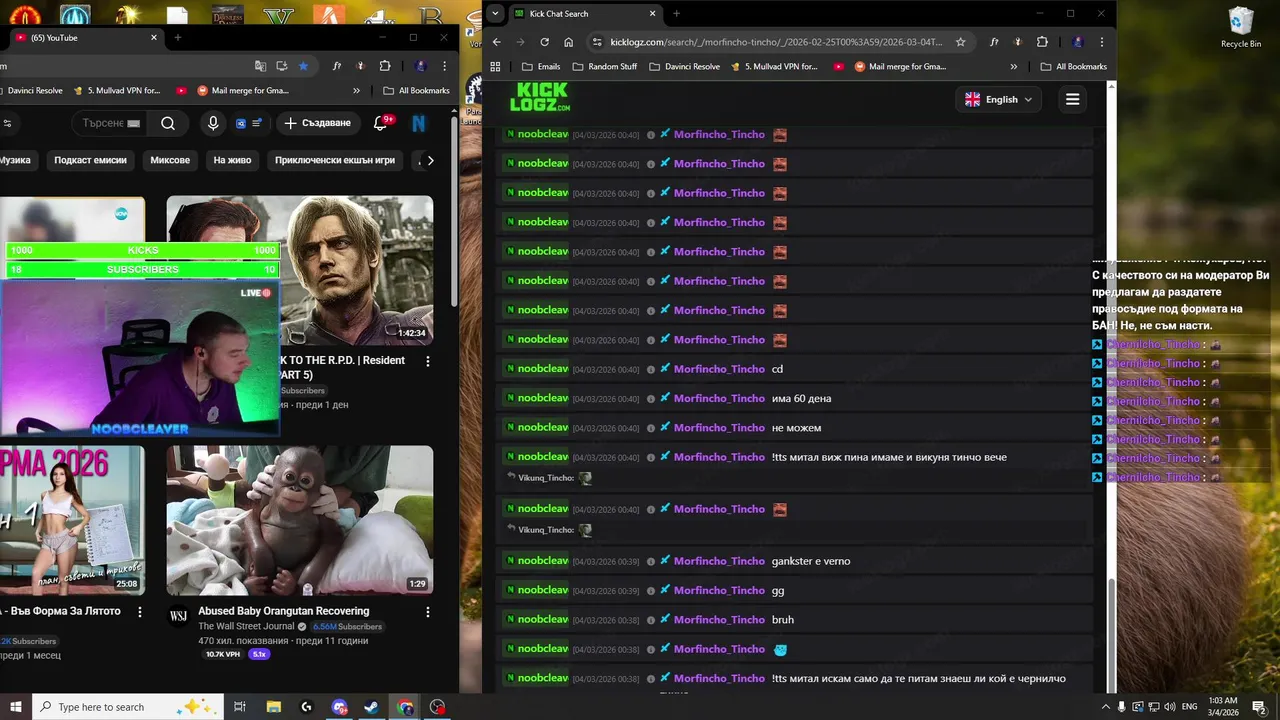
Task: Open a new tab in YouTube window
Action: point(178,37)
